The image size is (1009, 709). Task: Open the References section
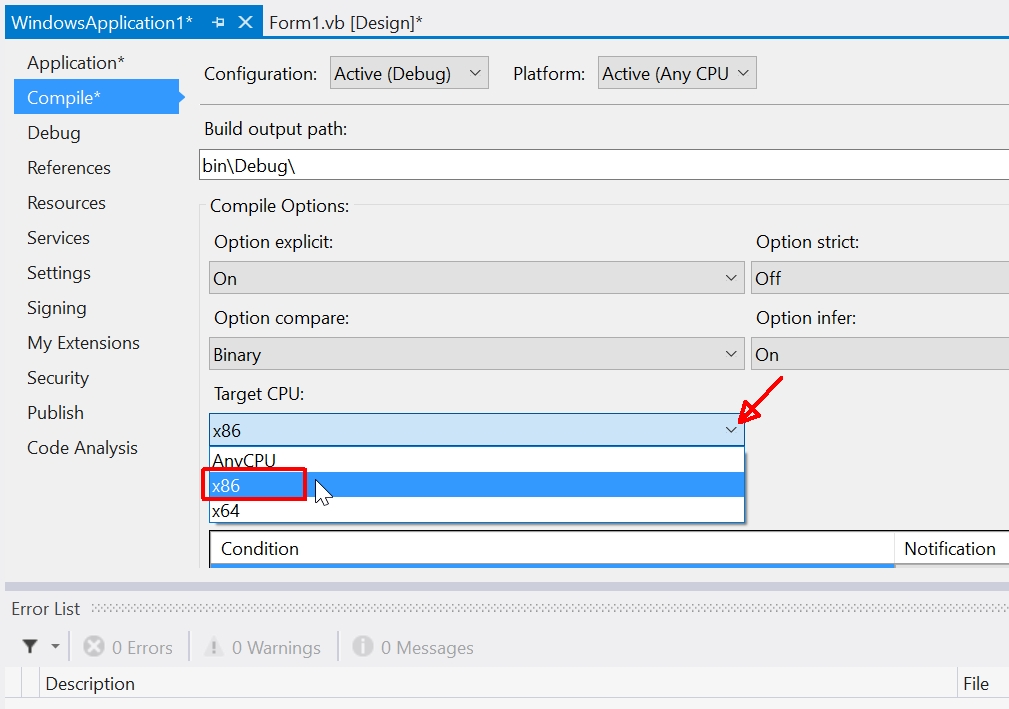[x=68, y=167]
